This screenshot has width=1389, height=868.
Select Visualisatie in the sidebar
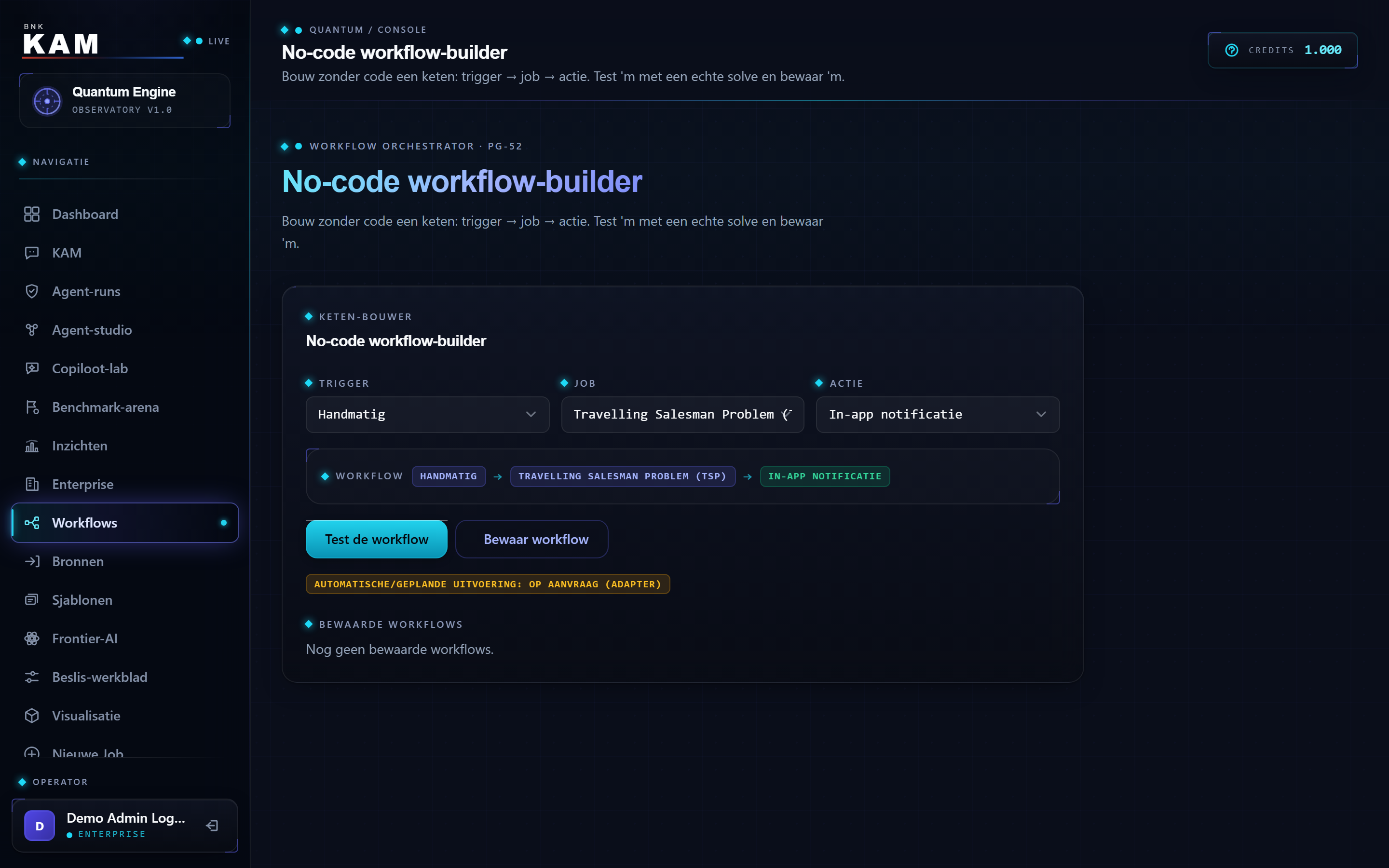click(124, 715)
